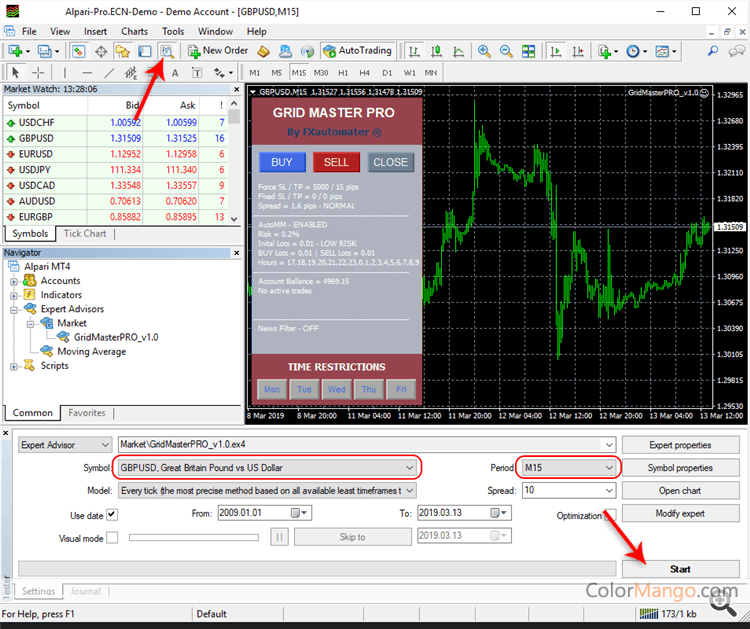Switch to candlestick chart icon

(436, 51)
